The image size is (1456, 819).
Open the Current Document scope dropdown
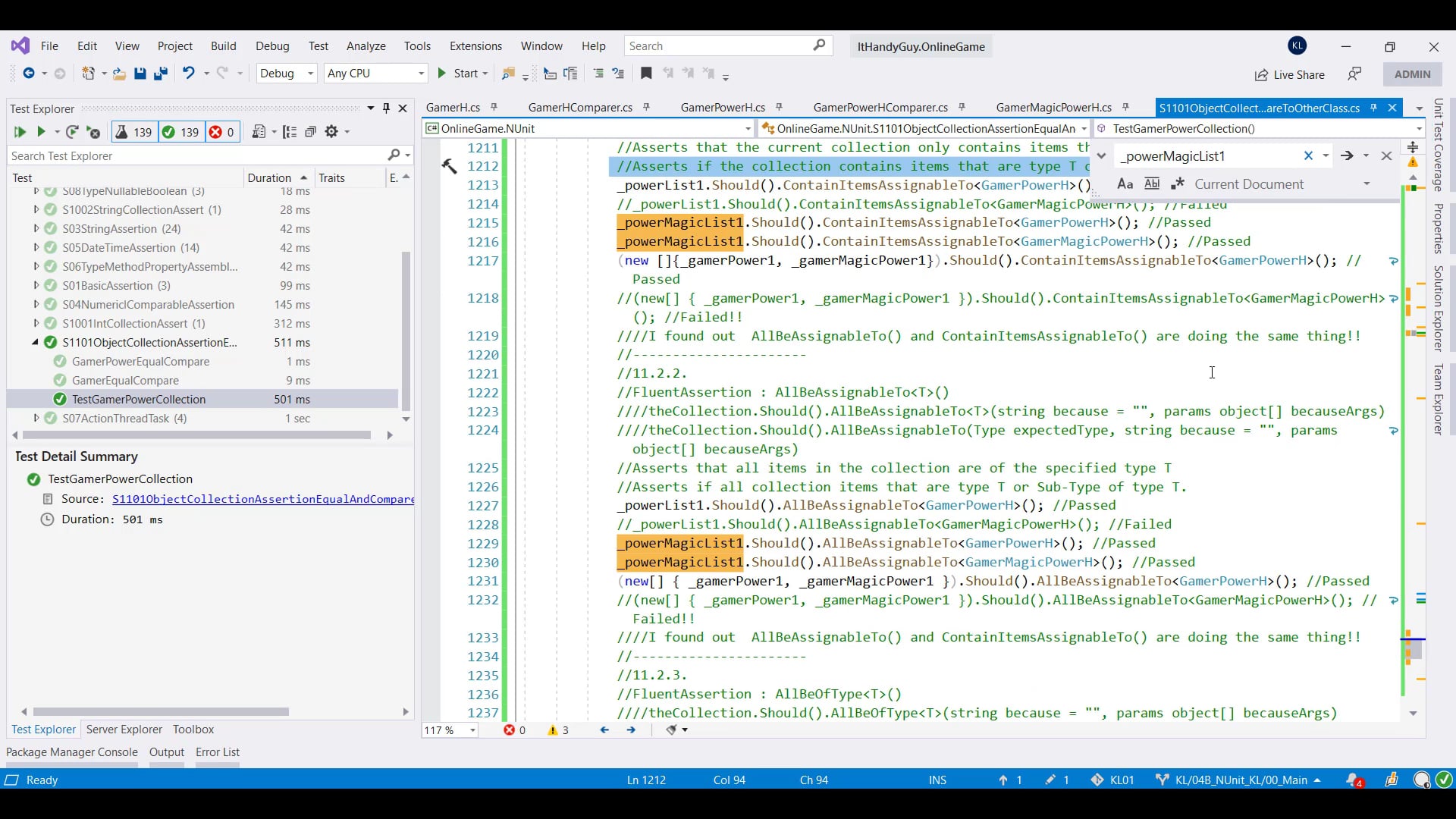[x=1367, y=184]
